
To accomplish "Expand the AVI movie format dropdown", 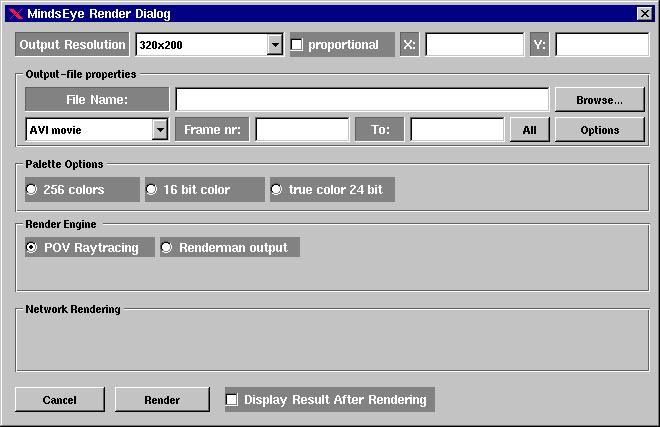I will click(x=160, y=130).
